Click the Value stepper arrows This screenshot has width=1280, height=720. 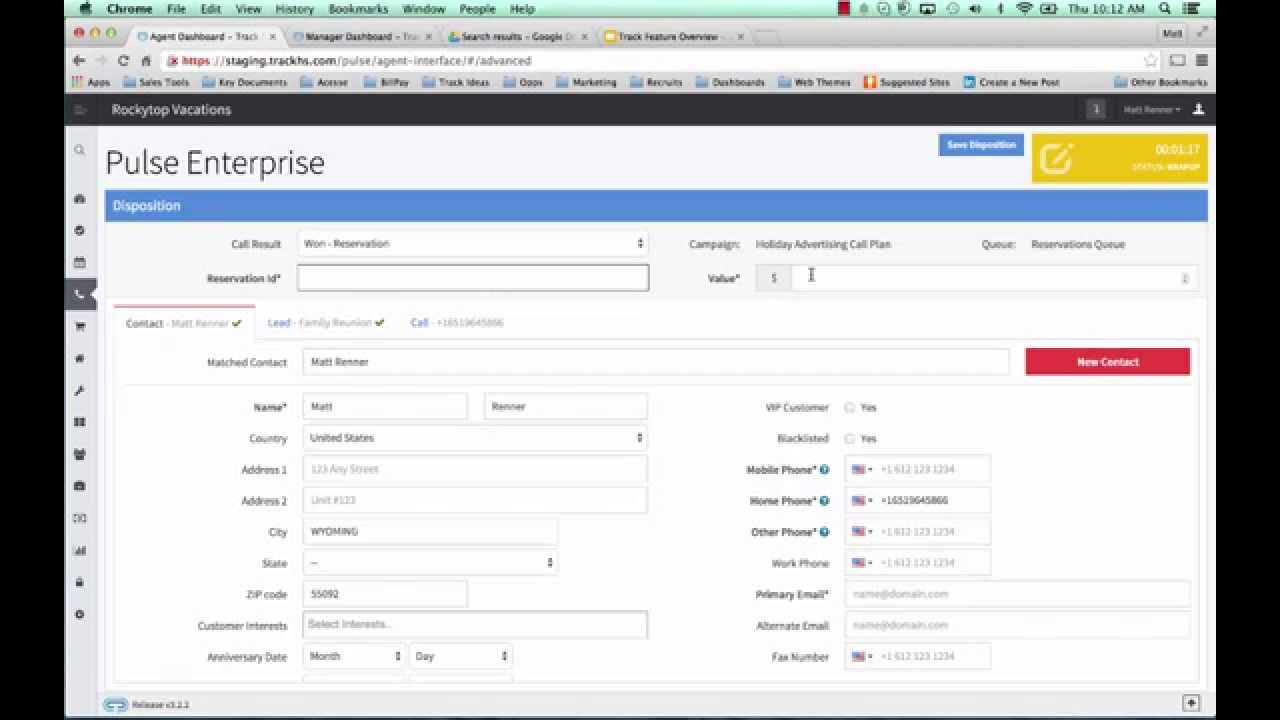coord(1185,279)
